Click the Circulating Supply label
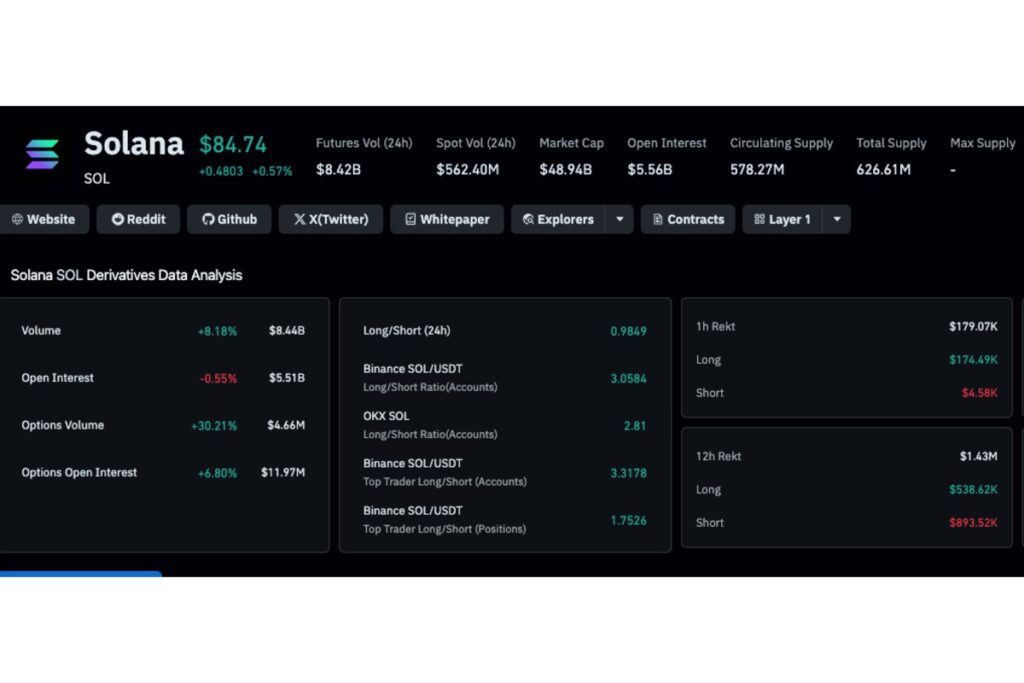This screenshot has height=683, width=1024. [781, 143]
